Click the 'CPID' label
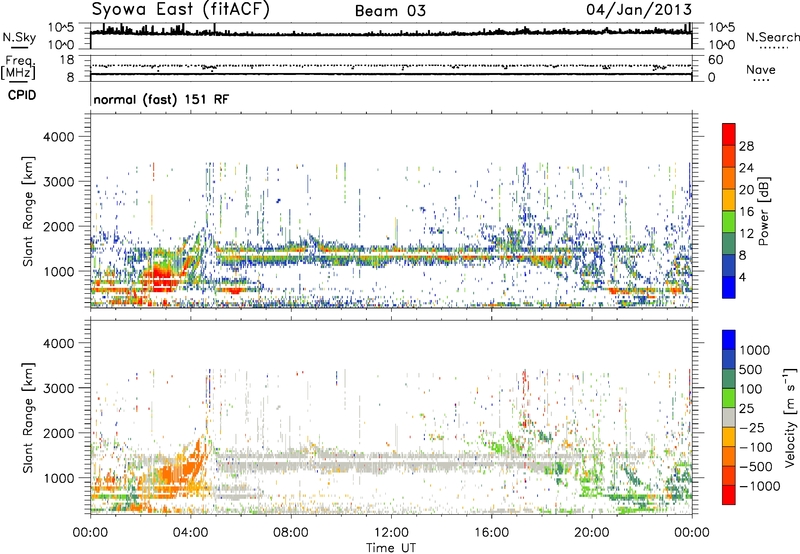The height and width of the screenshot is (554, 800). [x=22, y=95]
